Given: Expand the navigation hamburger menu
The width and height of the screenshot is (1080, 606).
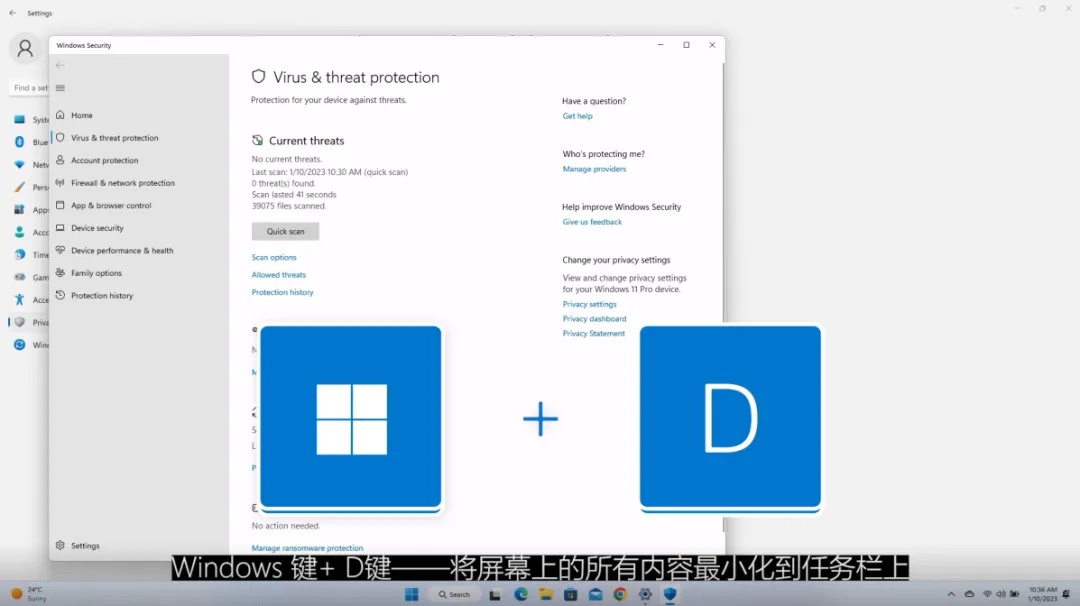Looking at the screenshot, I should (60, 88).
